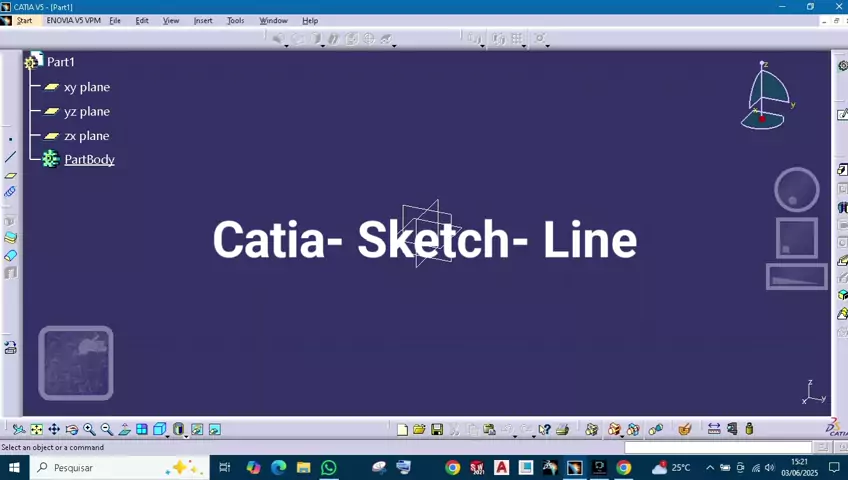Click the Zoom Out magnifier icon
Image resolution: width=848 pixels, height=480 pixels.
(x=106, y=429)
